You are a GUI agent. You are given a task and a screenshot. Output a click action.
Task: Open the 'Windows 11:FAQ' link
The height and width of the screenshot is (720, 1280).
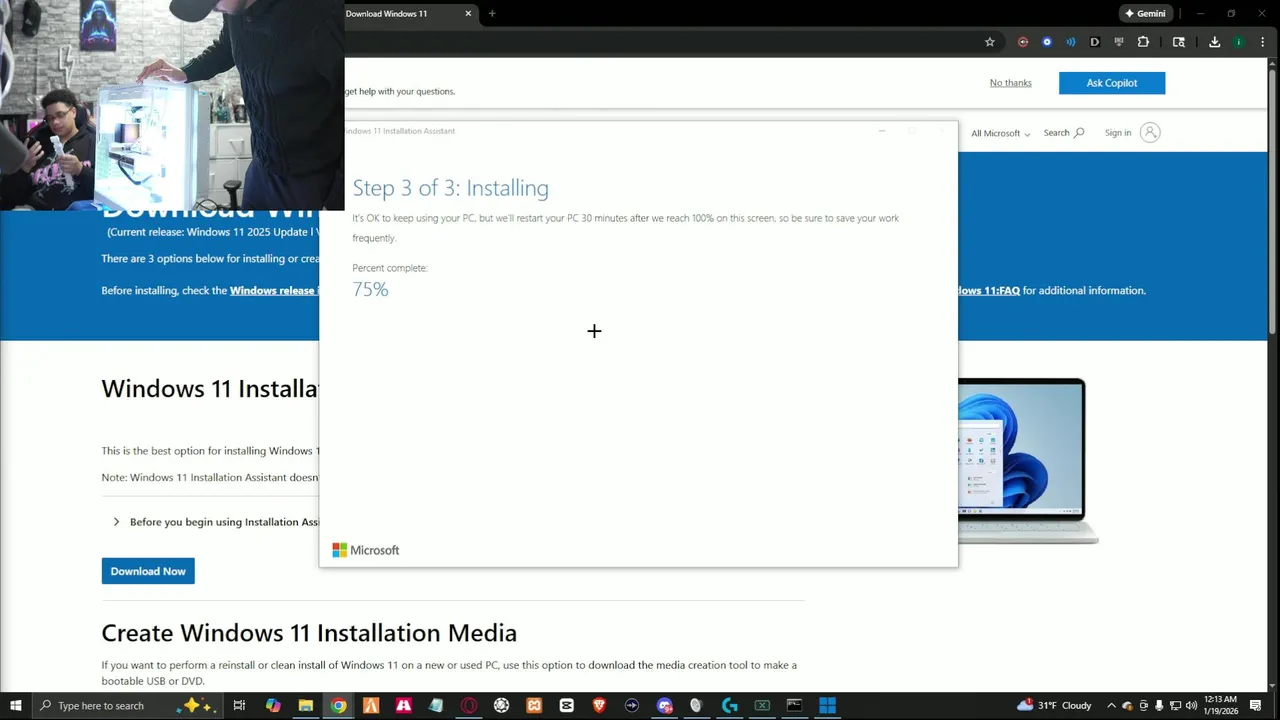(988, 291)
